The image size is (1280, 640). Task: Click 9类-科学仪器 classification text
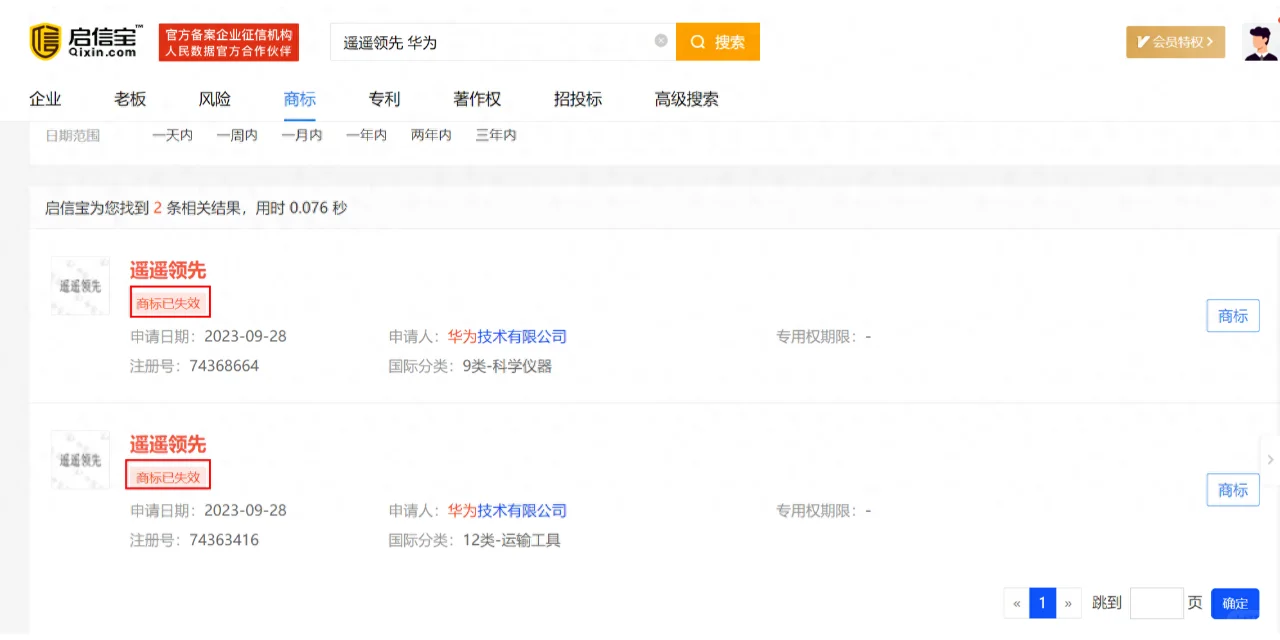pos(507,366)
